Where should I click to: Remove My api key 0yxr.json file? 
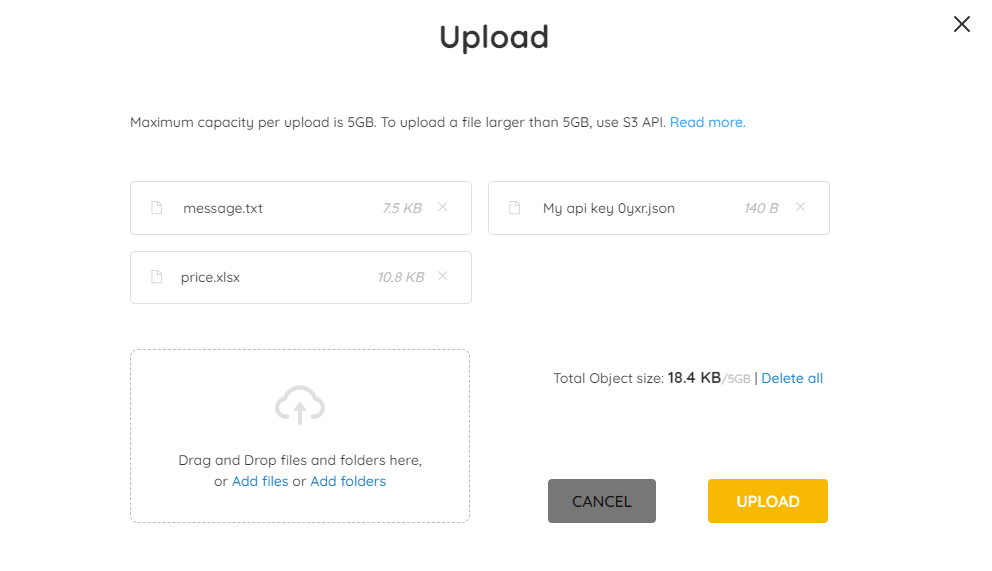point(800,207)
